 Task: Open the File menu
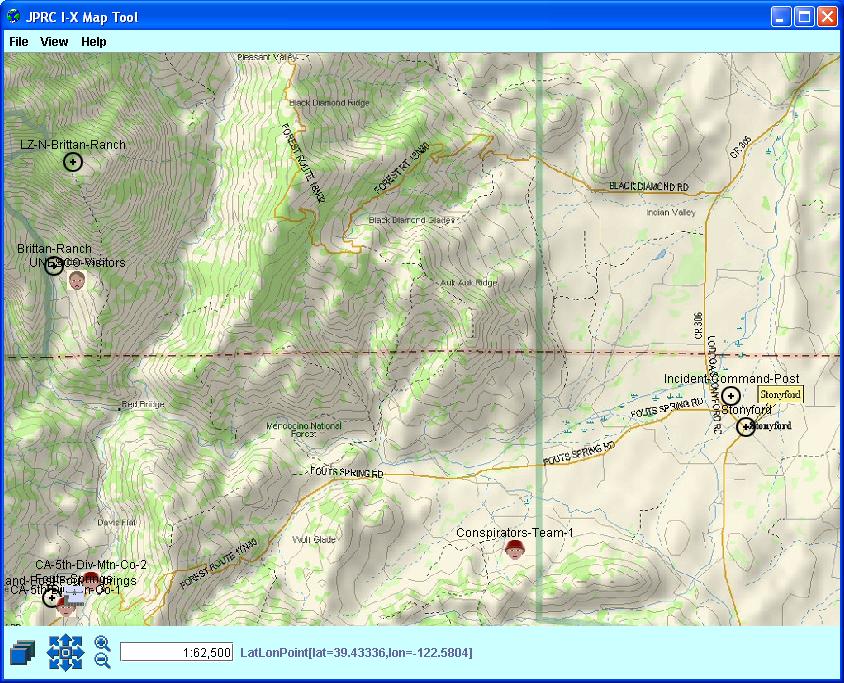click(x=19, y=42)
